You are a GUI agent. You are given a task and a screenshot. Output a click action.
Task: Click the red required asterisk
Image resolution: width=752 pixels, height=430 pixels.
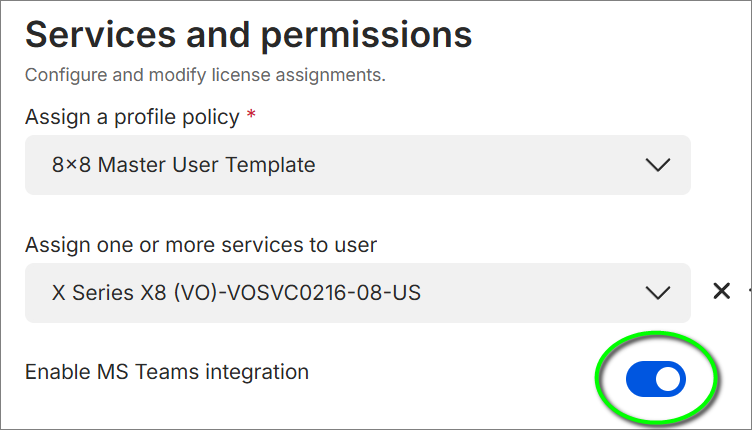[x=251, y=115]
